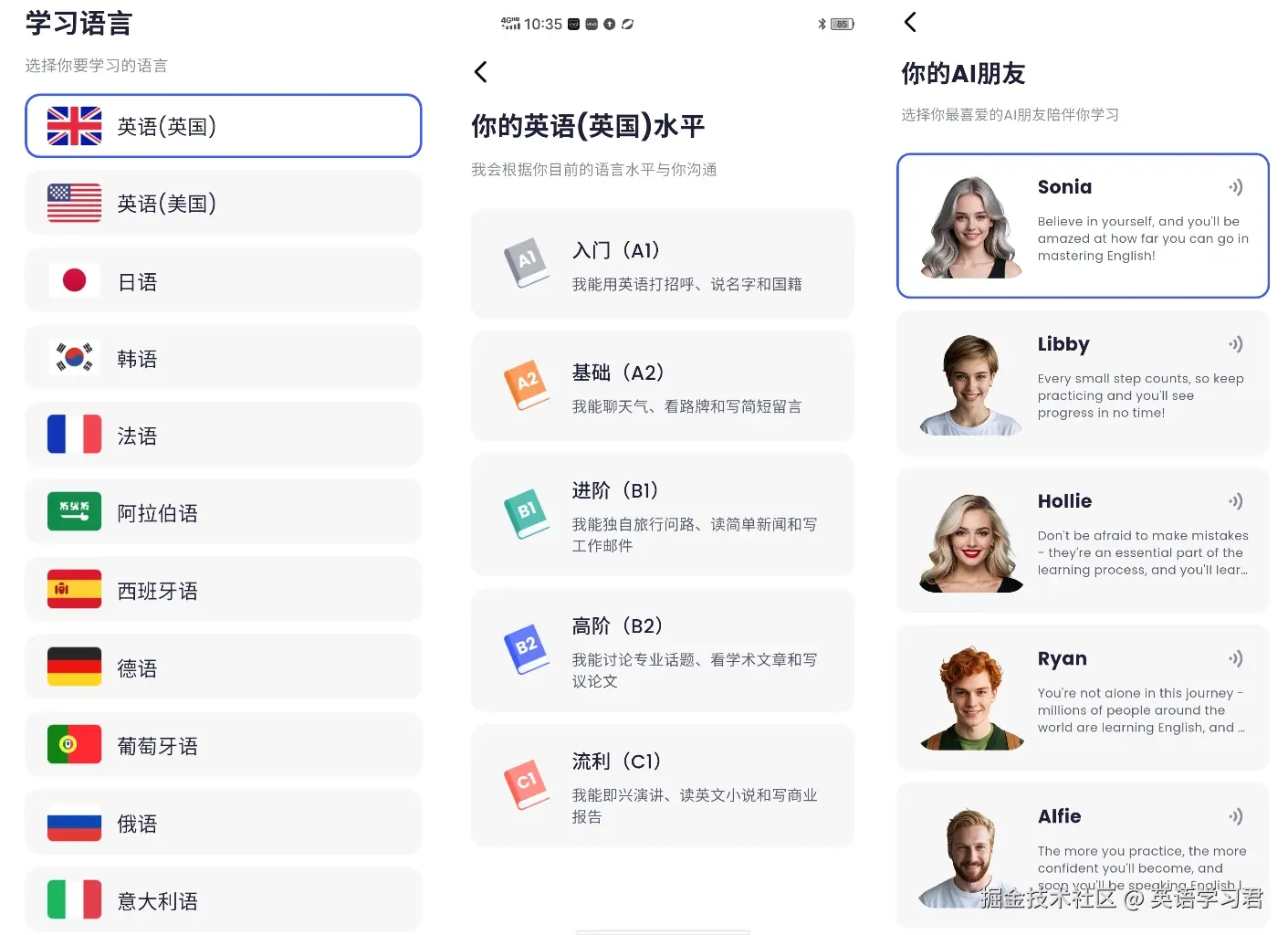Select the 韩语 language option
Viewport: 1288px width, 935px height.
pyautogui.click(x=224, y=357)
